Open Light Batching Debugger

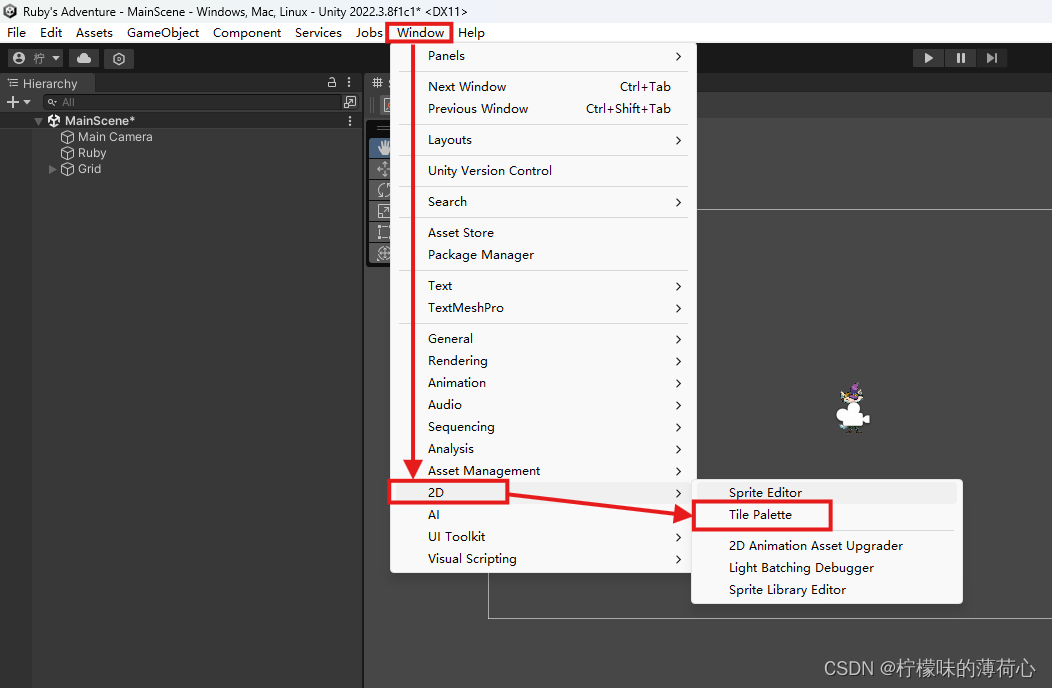point(827,568)
